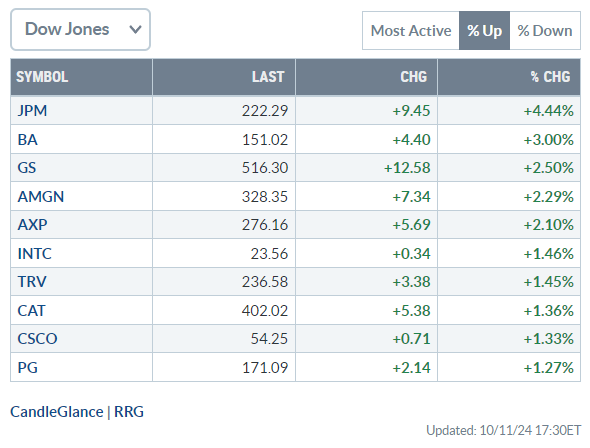Open the JPM symbol link
Screen dimensions: 590x448
pos(32,111)
